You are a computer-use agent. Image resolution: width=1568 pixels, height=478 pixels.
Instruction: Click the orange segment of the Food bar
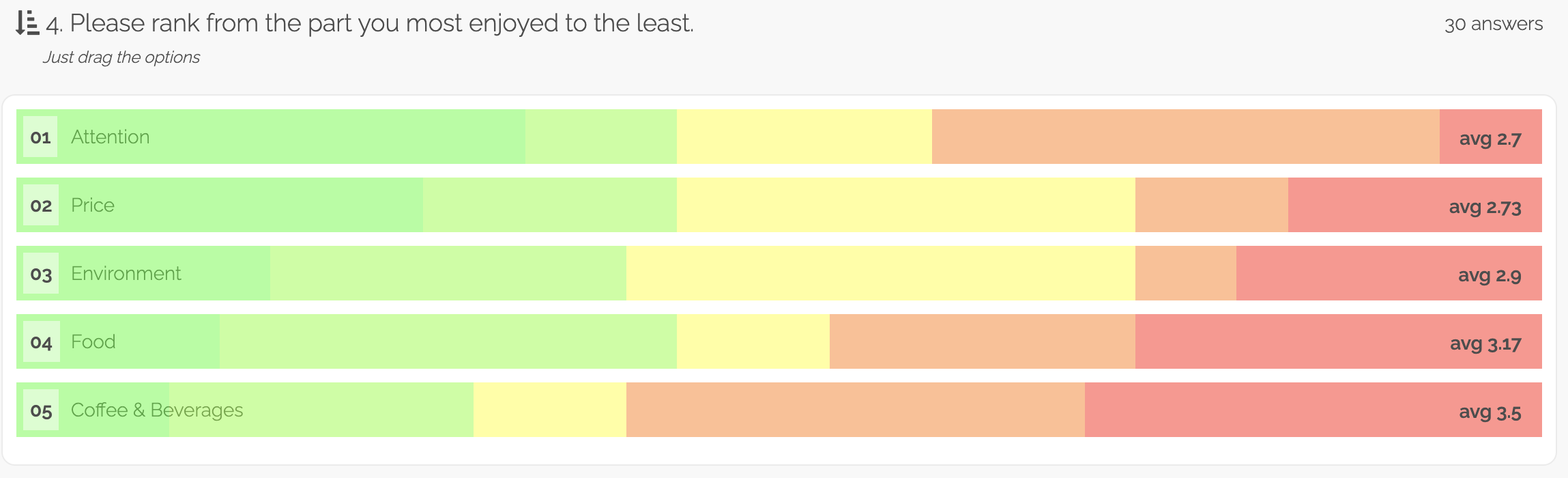pos(982,341)
